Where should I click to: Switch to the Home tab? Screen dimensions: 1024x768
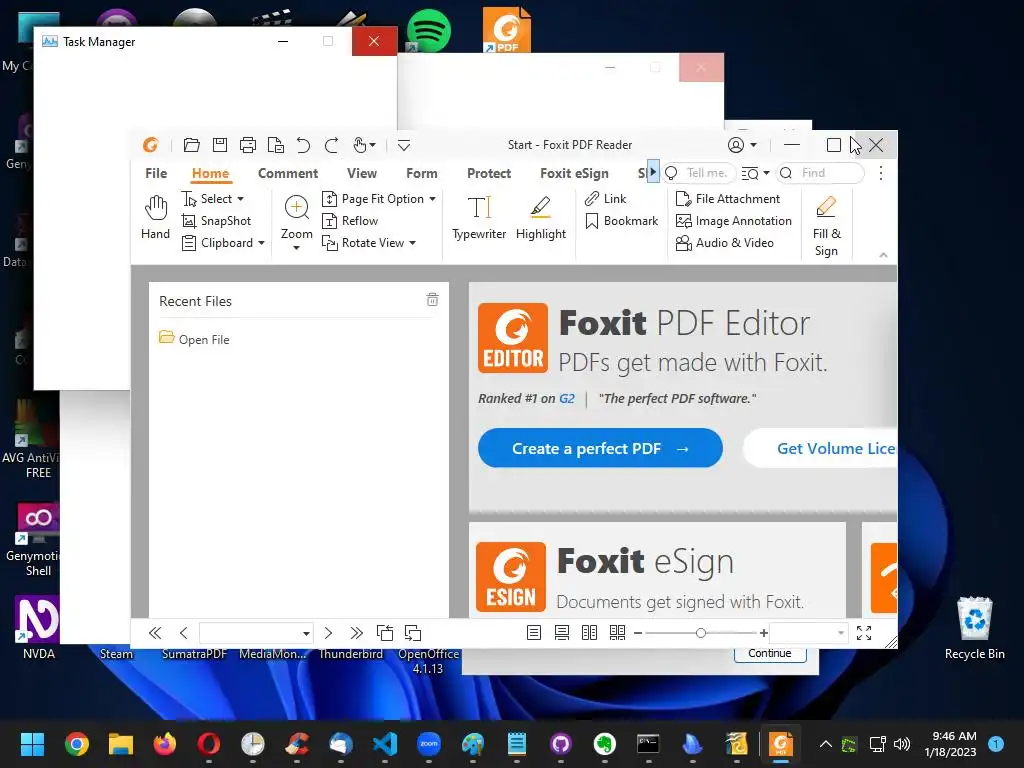210,173
